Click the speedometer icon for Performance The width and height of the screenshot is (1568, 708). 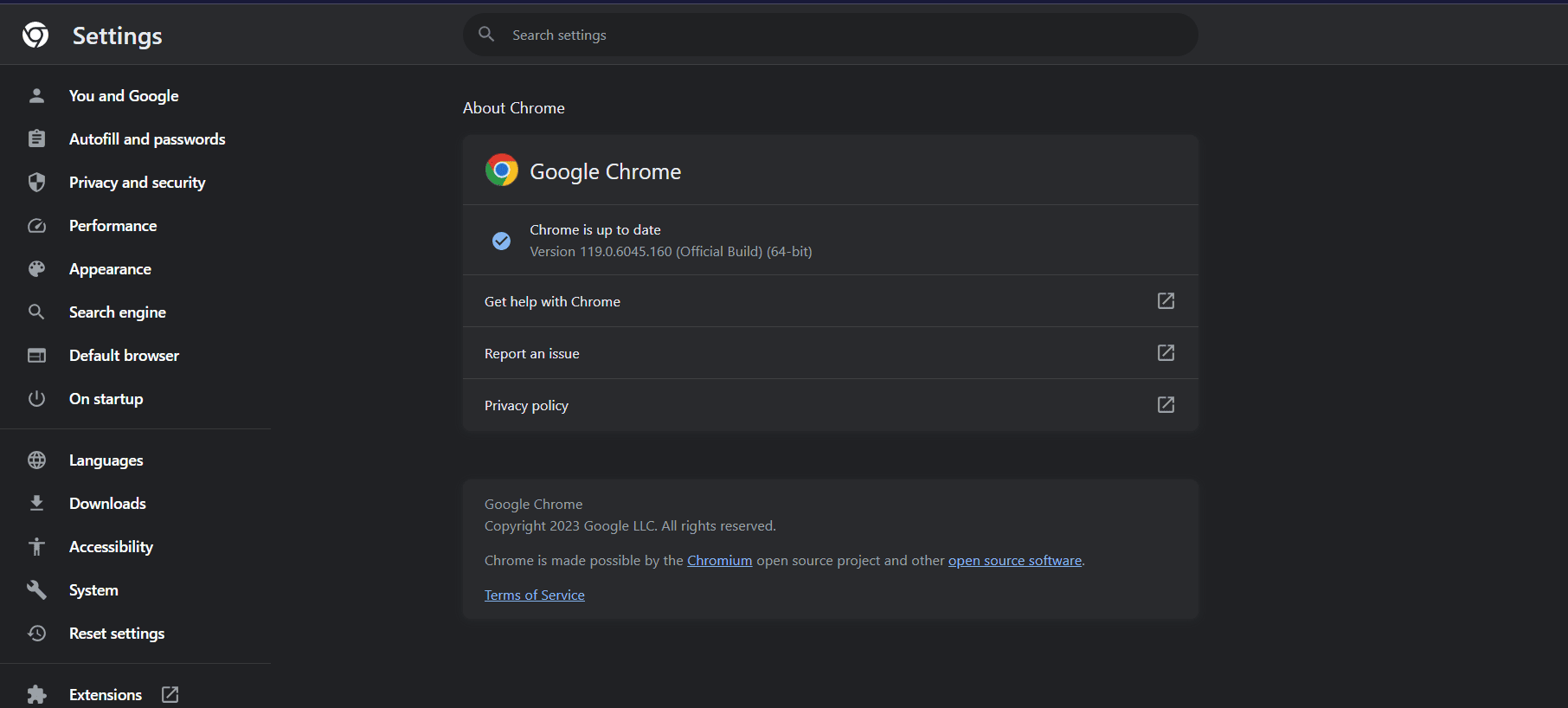coord(36,225)
